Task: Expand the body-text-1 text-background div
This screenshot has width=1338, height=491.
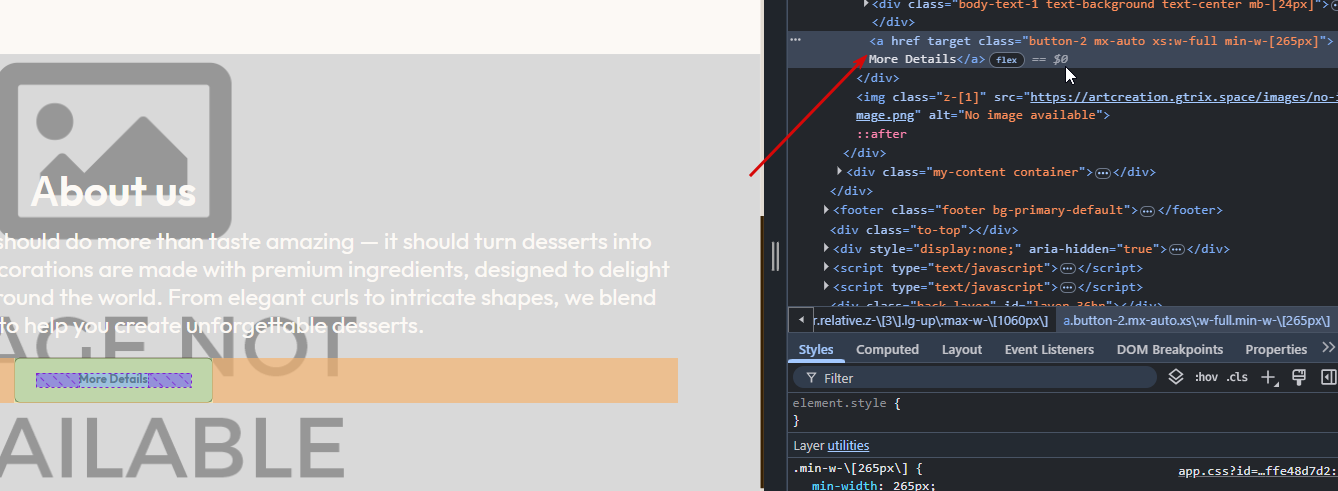Action: tap(866, 4)
